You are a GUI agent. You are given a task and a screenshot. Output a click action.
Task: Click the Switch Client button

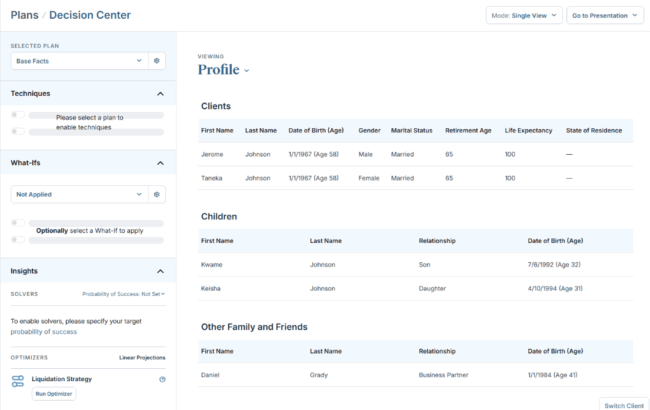coord(624,405)
